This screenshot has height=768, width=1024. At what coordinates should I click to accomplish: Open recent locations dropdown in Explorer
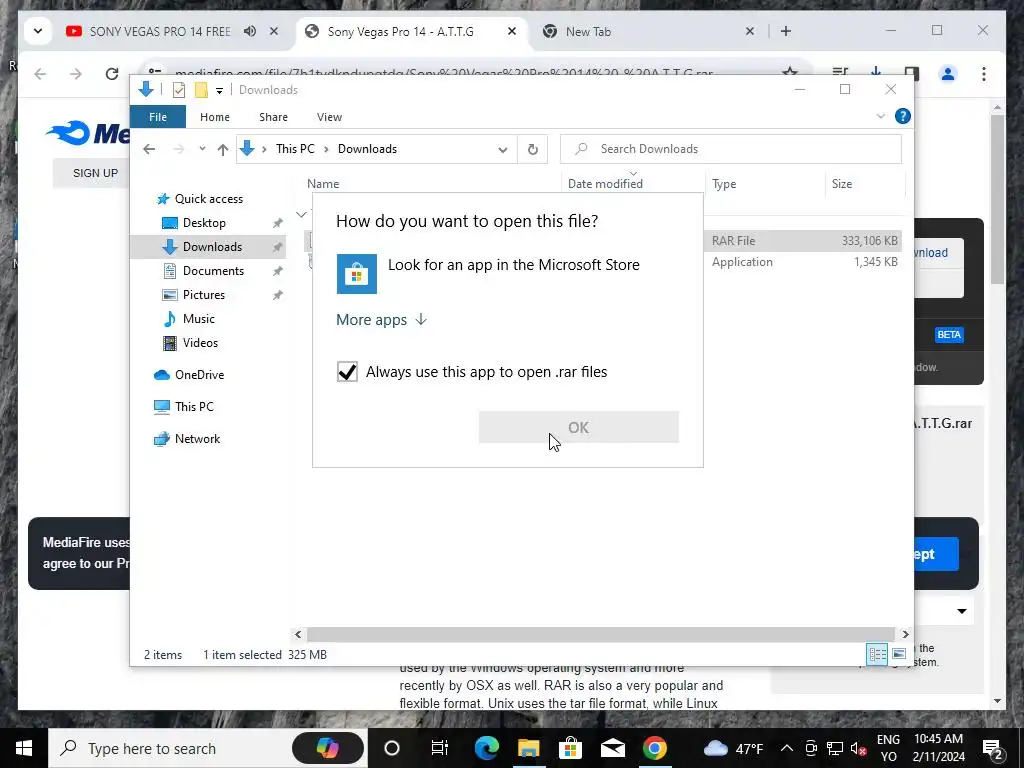click(x=202, y=149)
